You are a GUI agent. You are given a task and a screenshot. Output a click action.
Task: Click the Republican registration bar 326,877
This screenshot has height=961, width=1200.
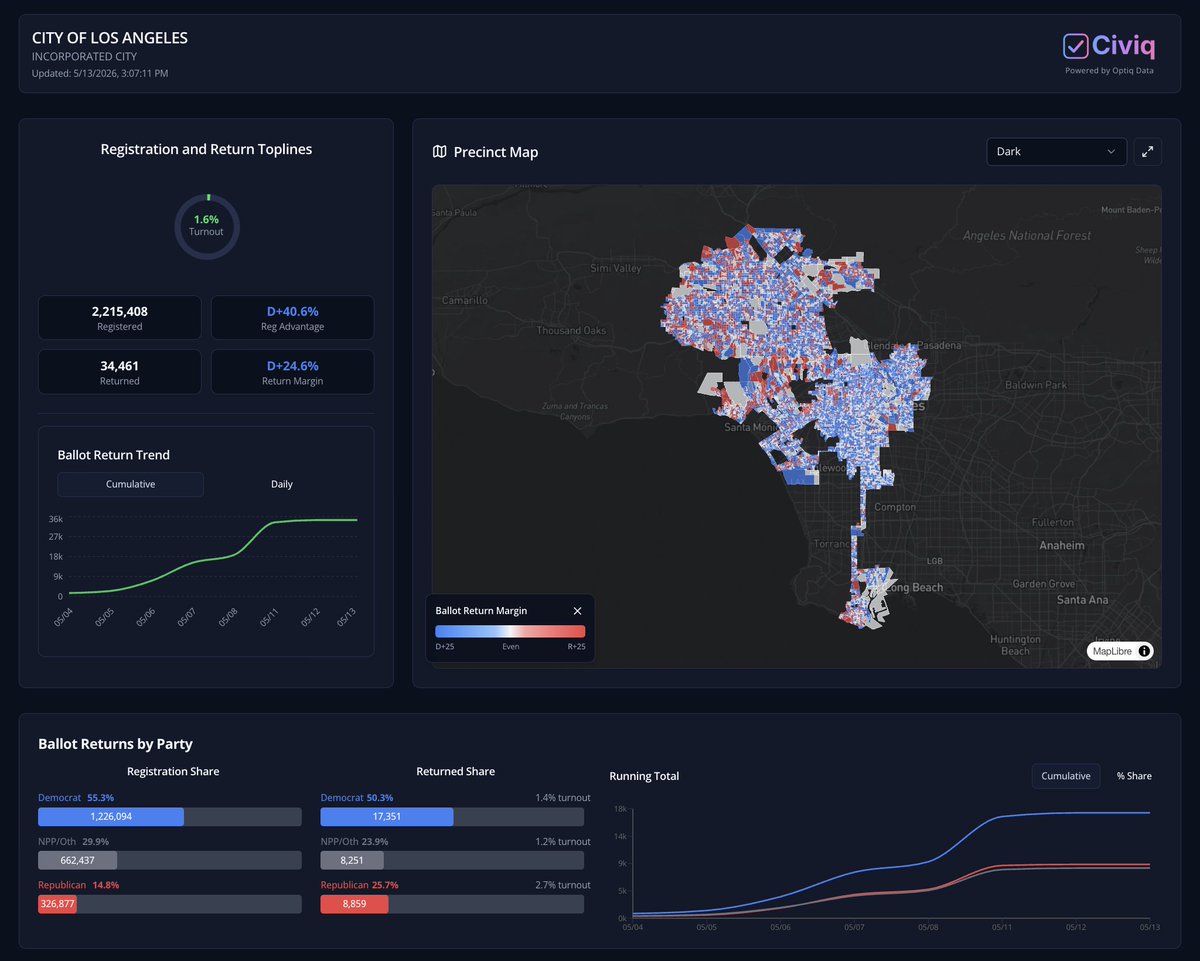coord(57,904)
